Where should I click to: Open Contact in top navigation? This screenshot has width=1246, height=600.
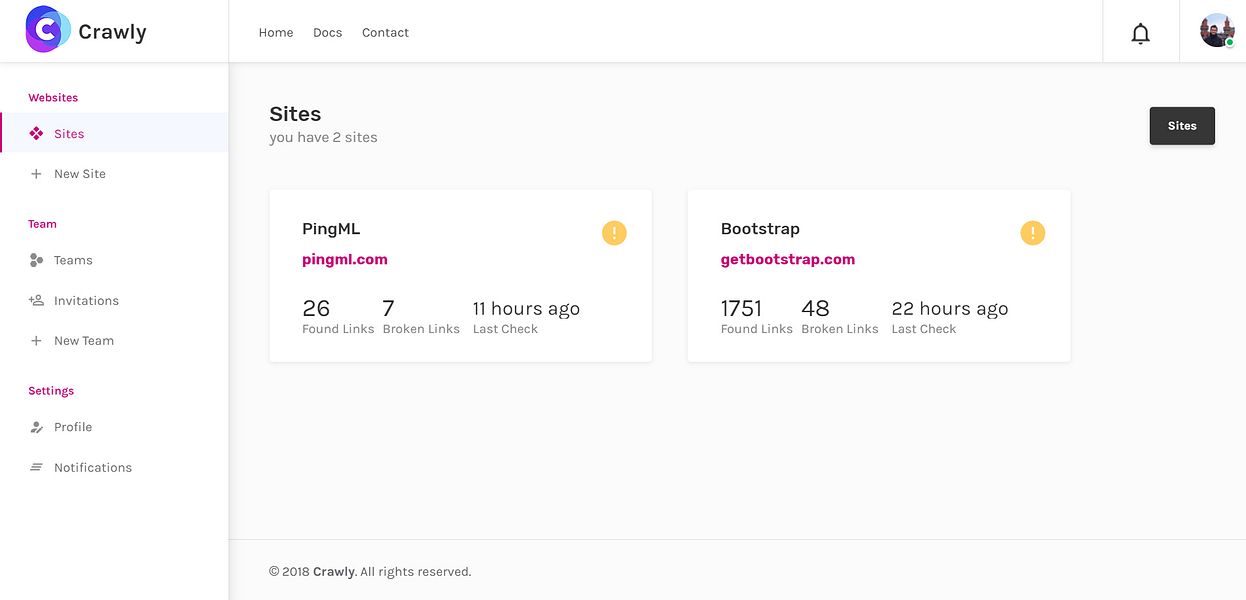point(385,33)
